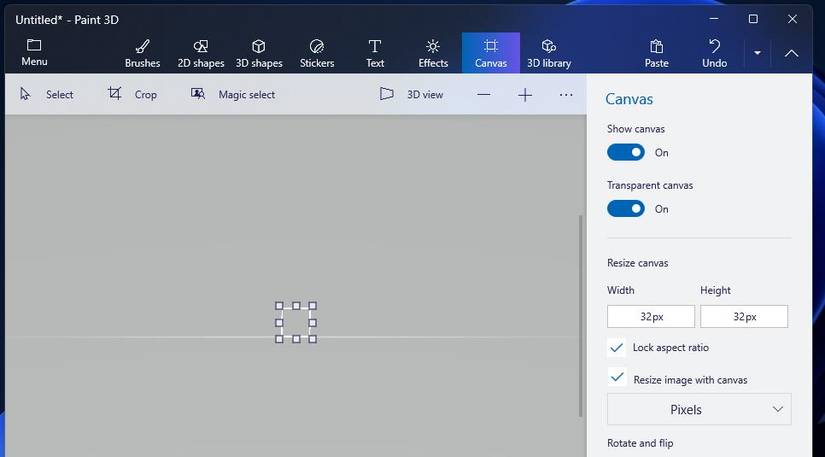This screenshot has height=457, width=825.
Task: Select the Brushes tool
Action: point(142,53)
